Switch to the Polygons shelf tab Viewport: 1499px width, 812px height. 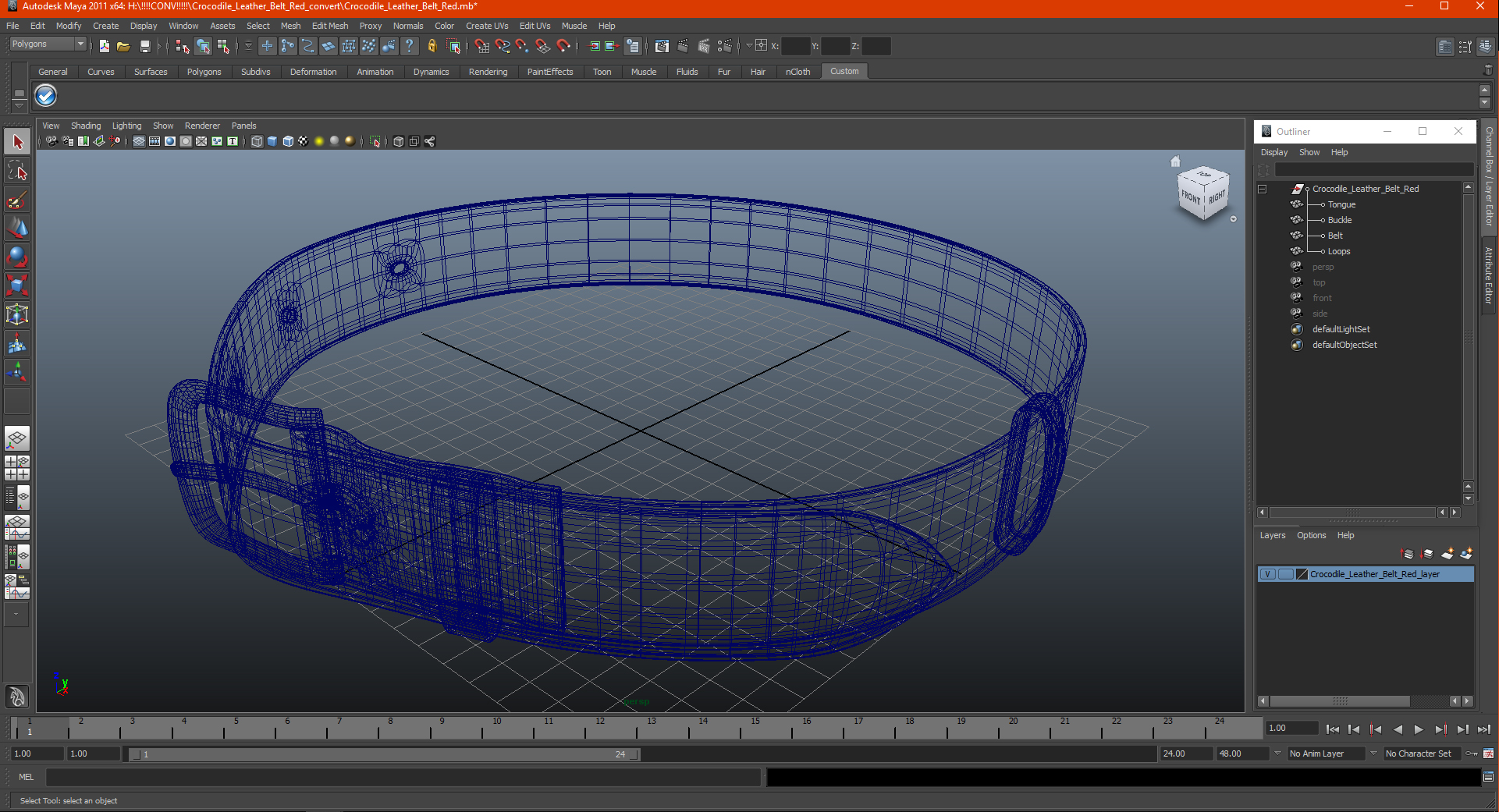point(204,72)
